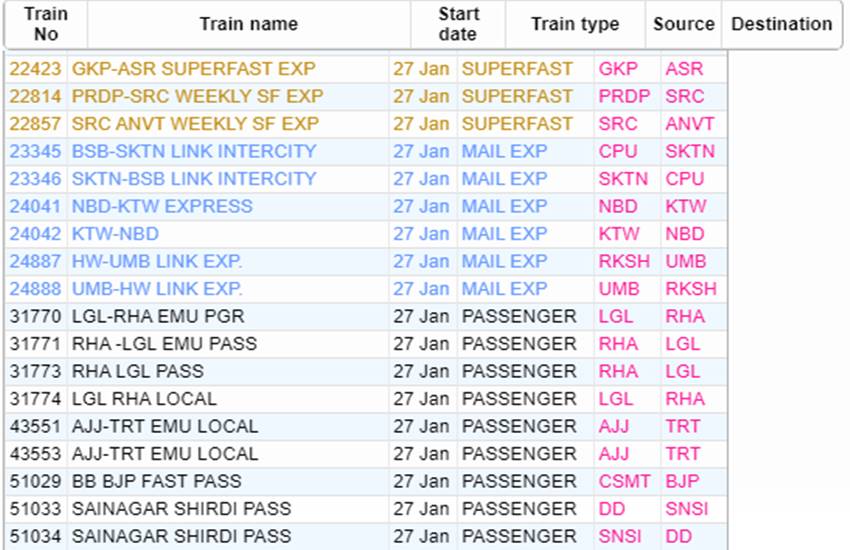Select the Train type column header

tap(575, 25)
